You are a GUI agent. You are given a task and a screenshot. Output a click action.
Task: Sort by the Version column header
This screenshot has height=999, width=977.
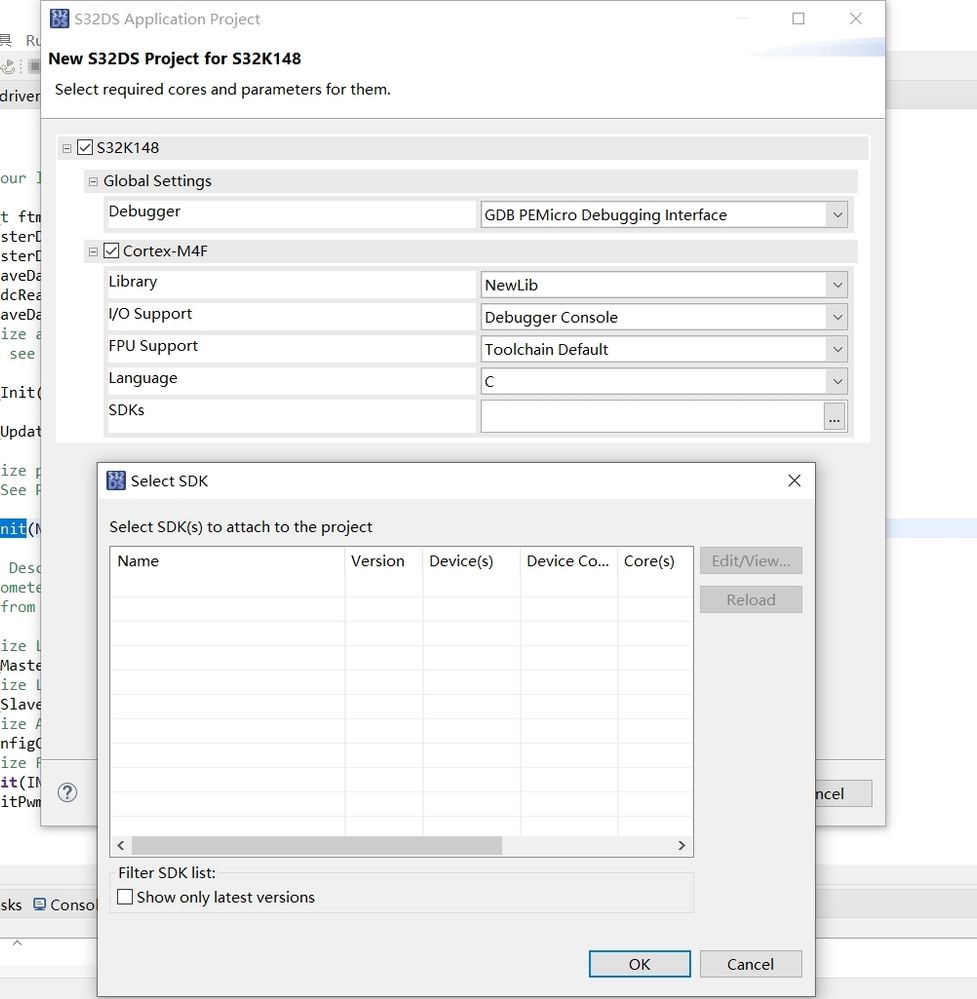coord(384,561)
